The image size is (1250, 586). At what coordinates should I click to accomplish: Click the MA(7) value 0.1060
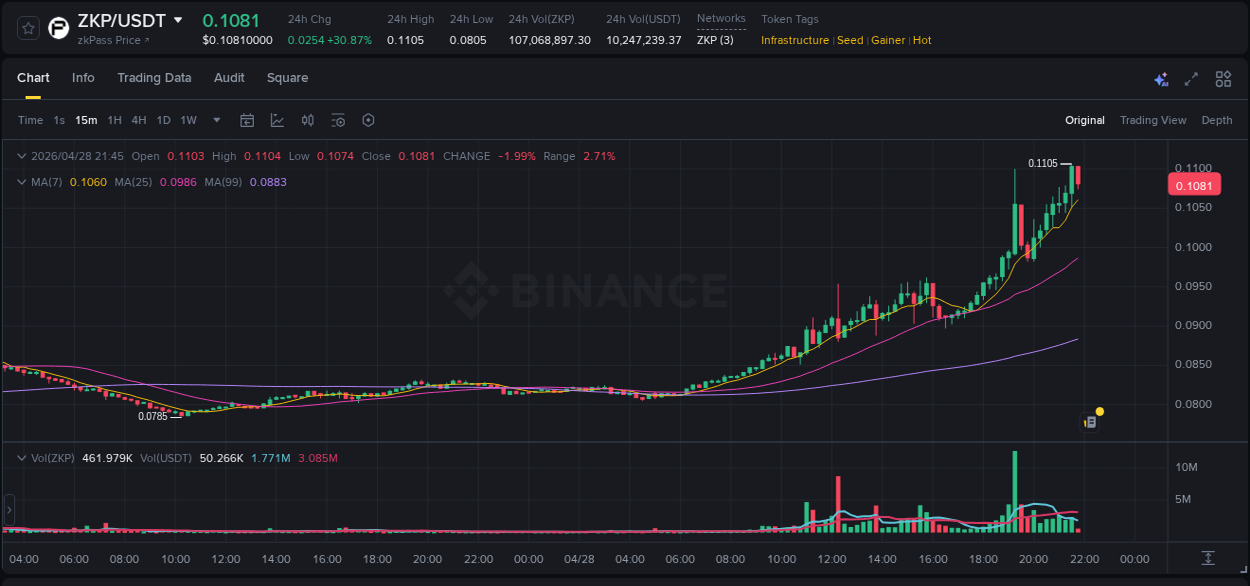(87, 182)
